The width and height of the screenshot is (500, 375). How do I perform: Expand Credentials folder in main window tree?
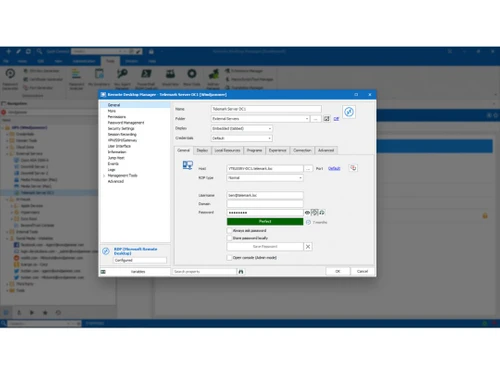(x=7, y=134)
